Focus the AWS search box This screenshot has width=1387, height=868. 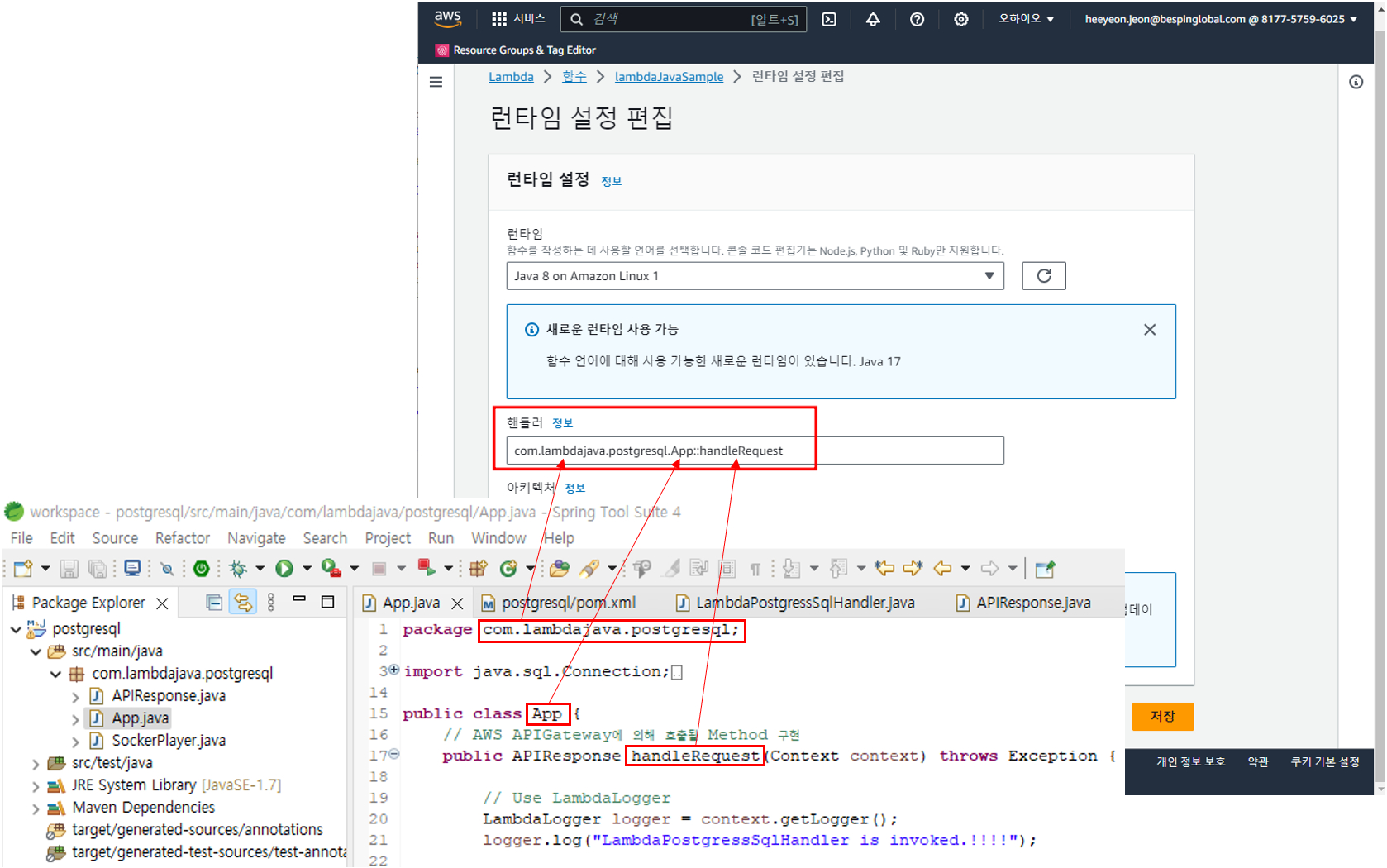(683, 19)
